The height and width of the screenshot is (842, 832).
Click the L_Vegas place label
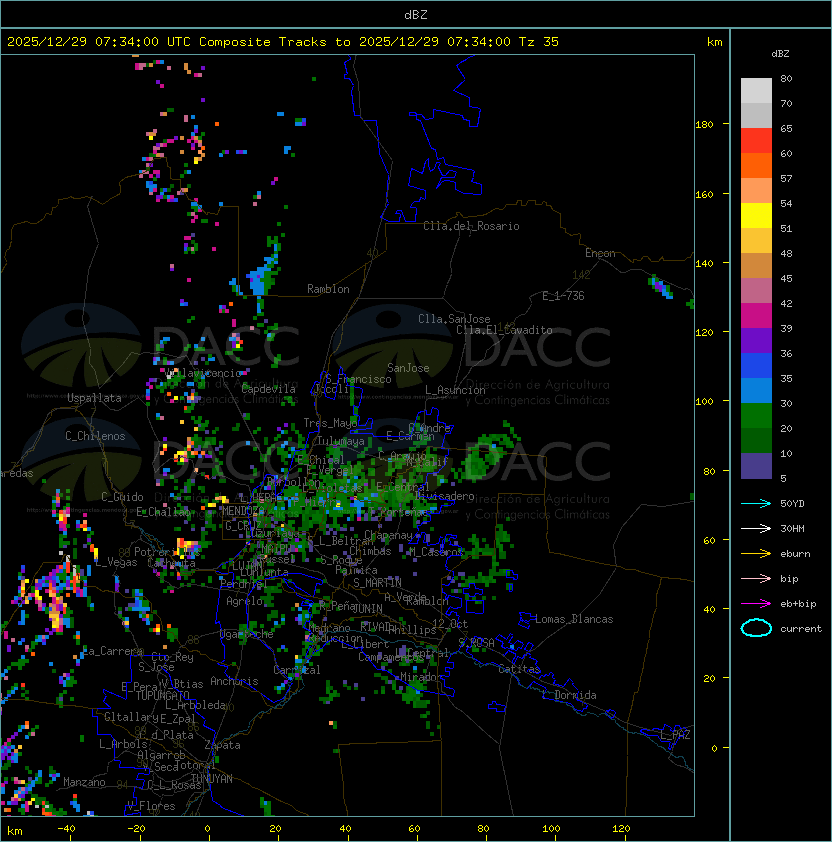pyautogui.click(x=116, y=562)
